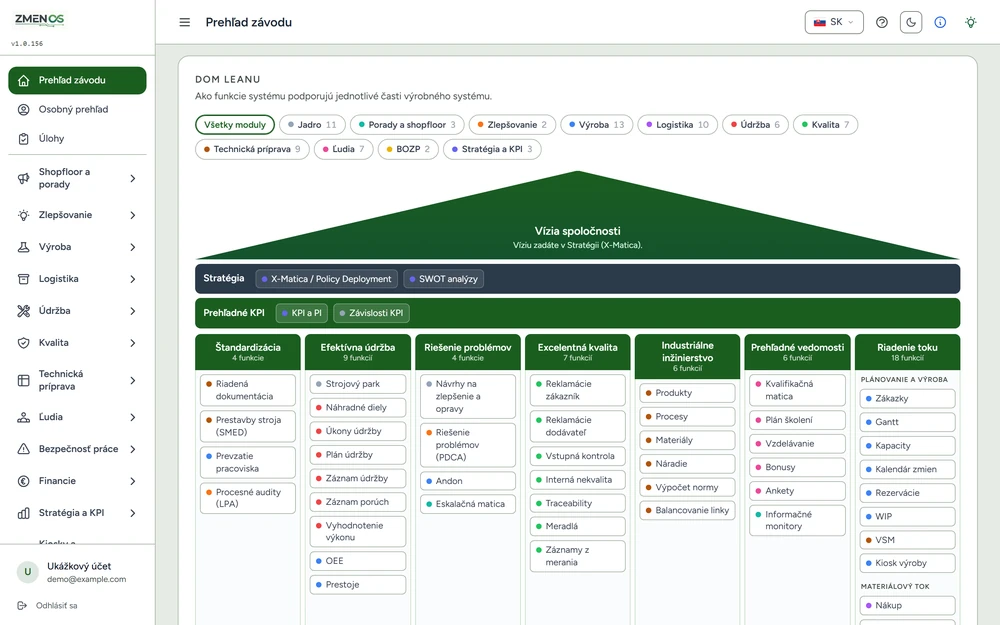Screen dimensions: 1000x625
Task: Go to Osobný prehľad
Action: point(77,110)
